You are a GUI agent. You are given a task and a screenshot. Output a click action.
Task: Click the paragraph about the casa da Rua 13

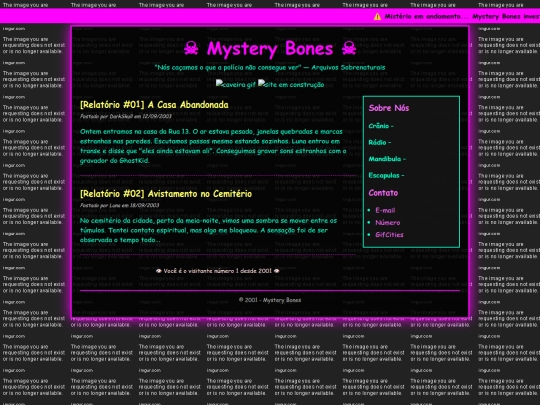[x=213, y=146]
